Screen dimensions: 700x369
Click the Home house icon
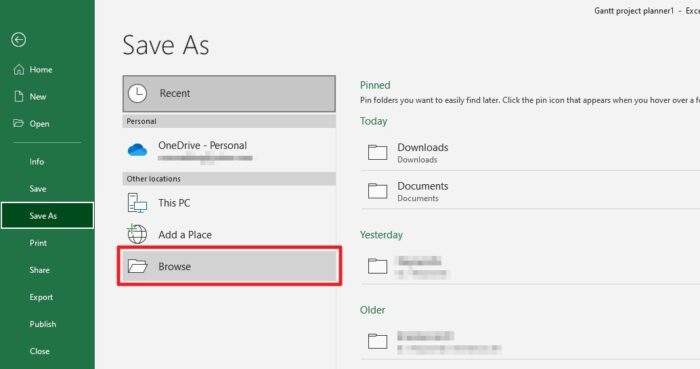tap(19, 70)
